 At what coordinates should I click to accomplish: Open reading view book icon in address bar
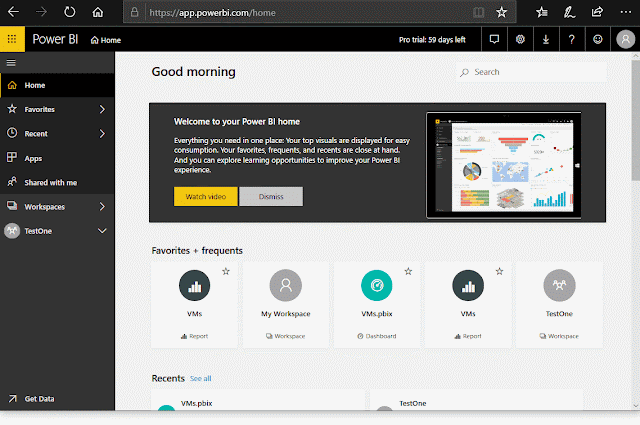(x=478, y=12)
